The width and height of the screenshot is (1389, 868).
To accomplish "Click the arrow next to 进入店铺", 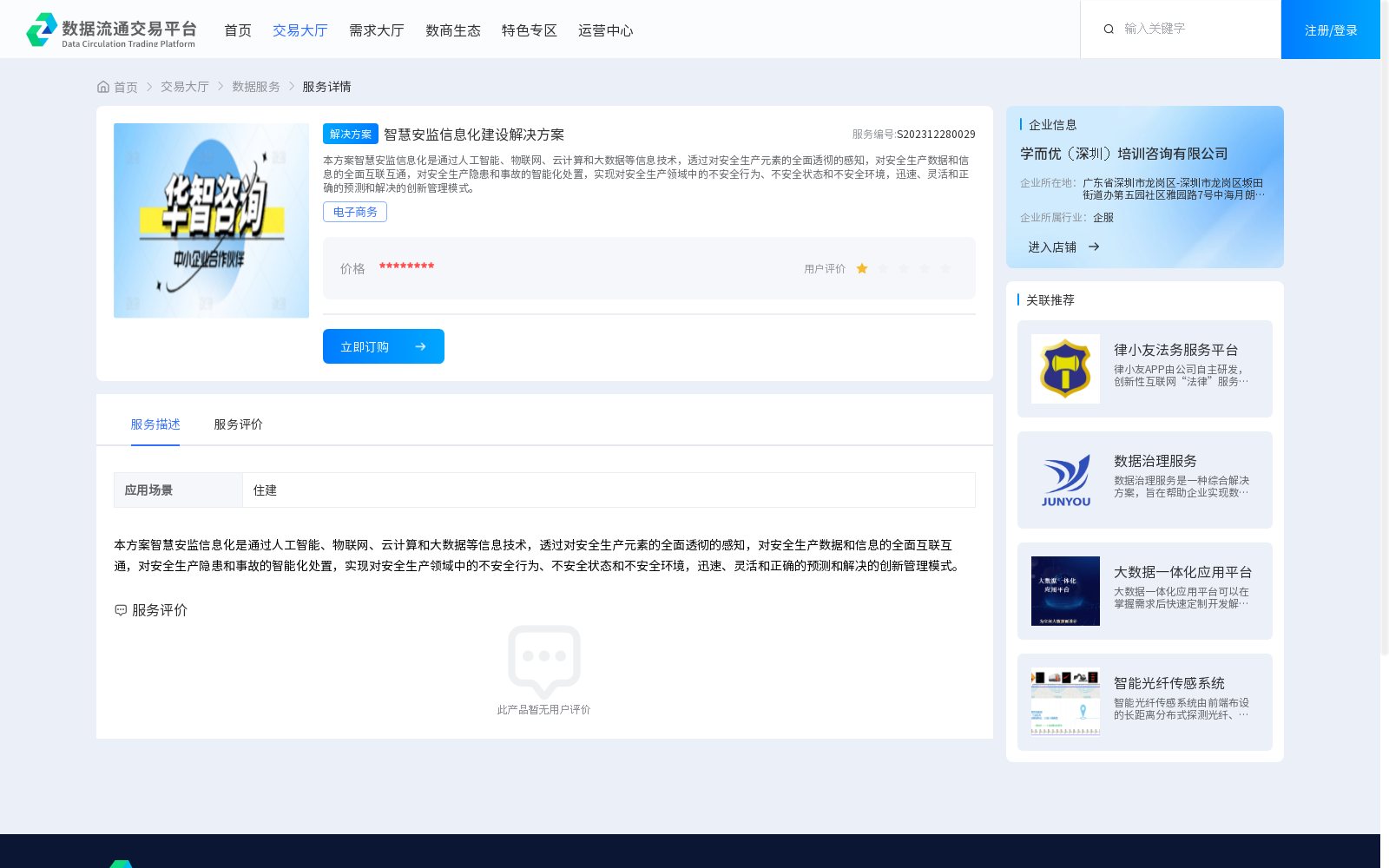I will click(x=1094, y=247).
